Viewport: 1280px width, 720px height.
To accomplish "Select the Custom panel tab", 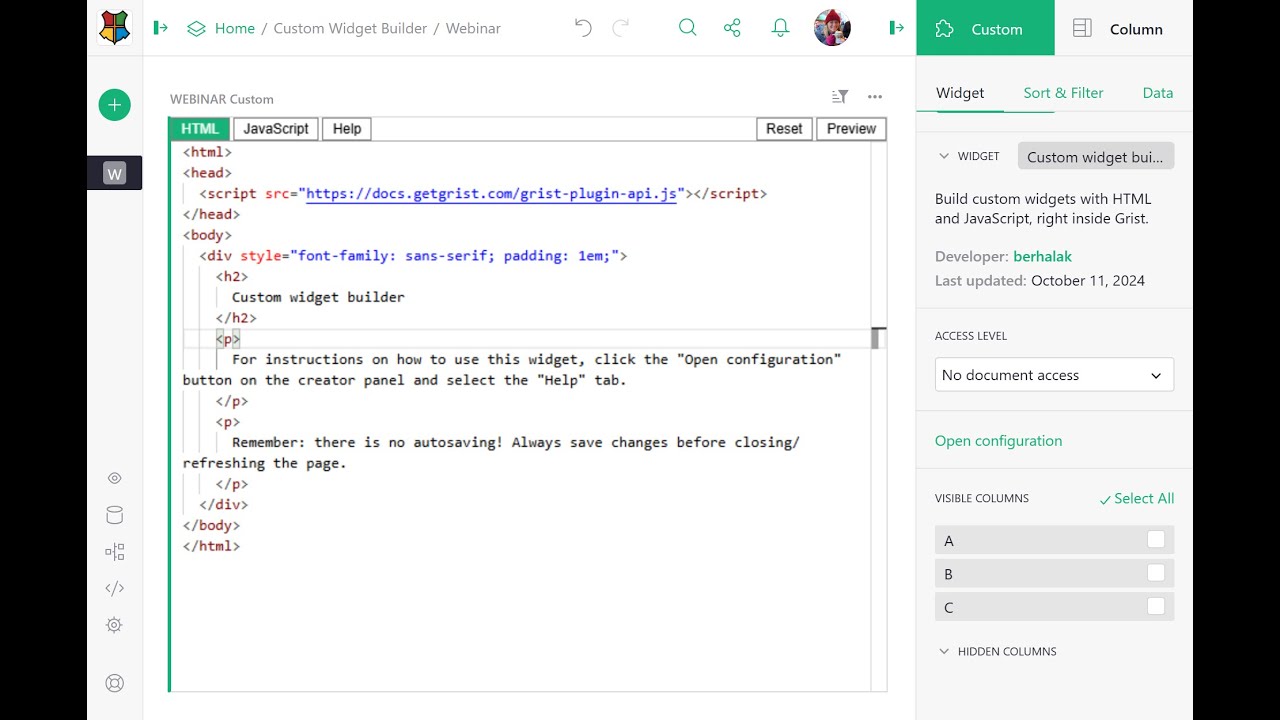I will coord(985,28).
